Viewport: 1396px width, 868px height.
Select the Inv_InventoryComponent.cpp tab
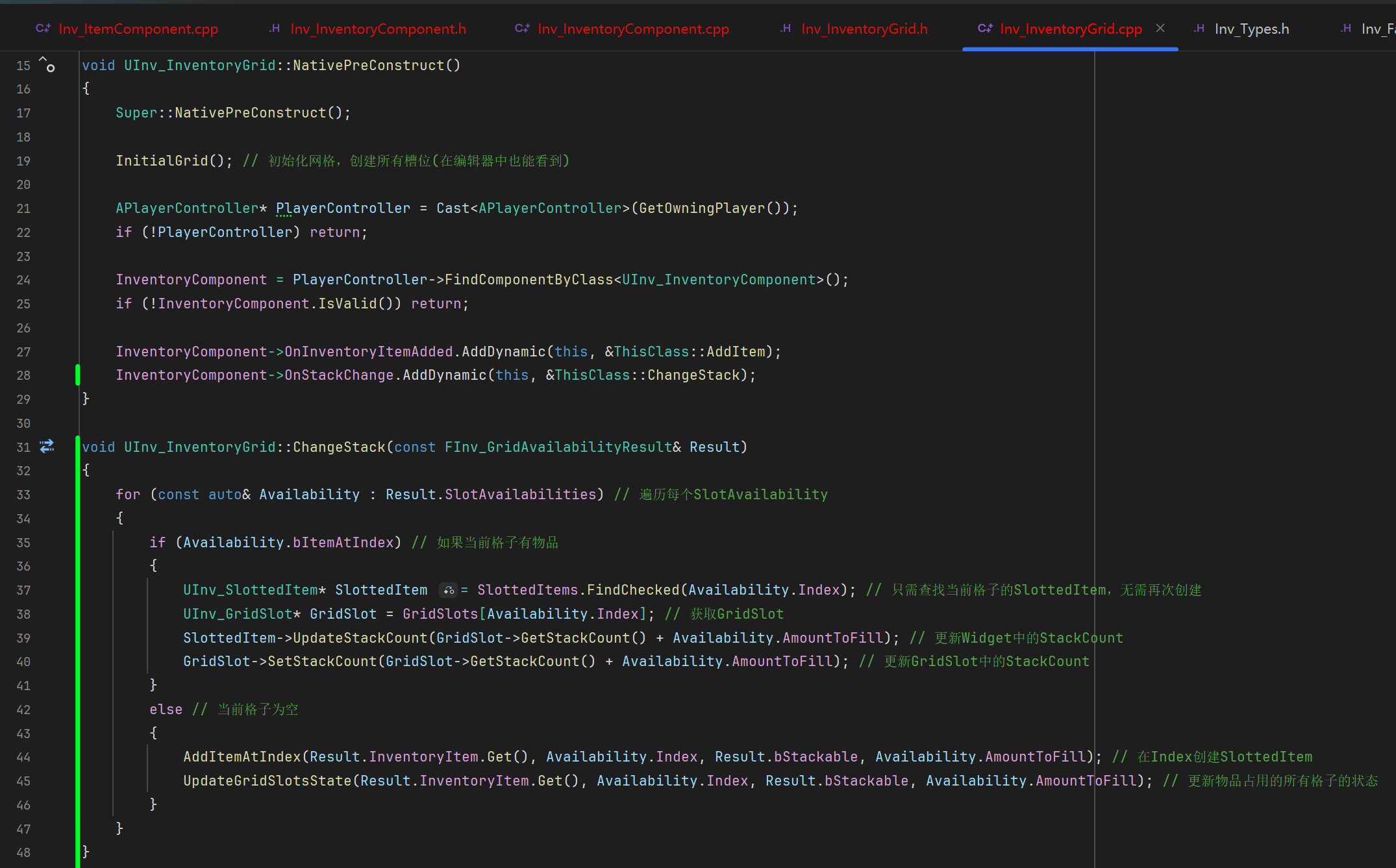click(633, 29)
